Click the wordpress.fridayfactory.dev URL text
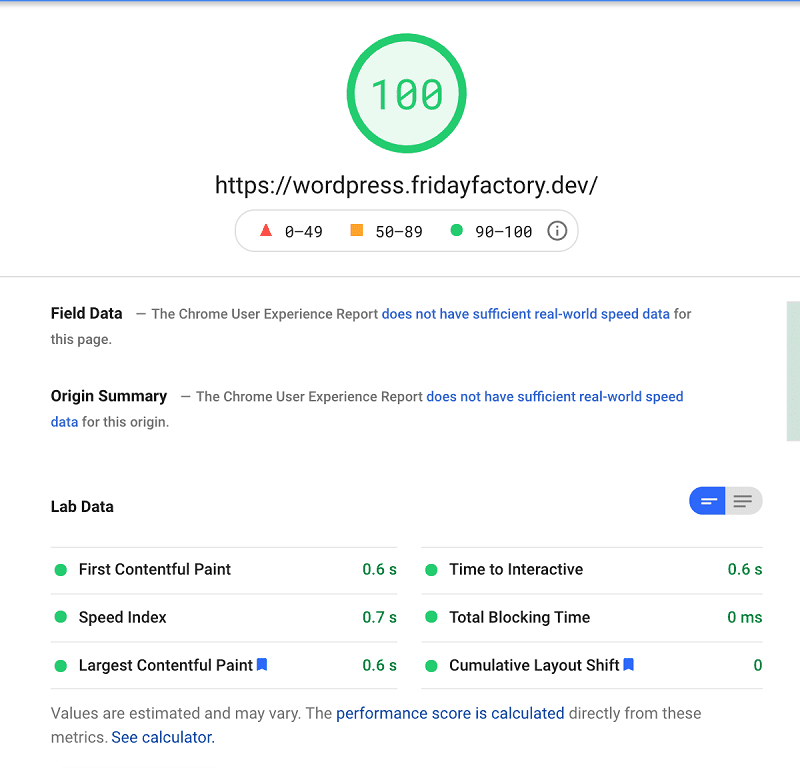800x768 pixels. [406, 185]
